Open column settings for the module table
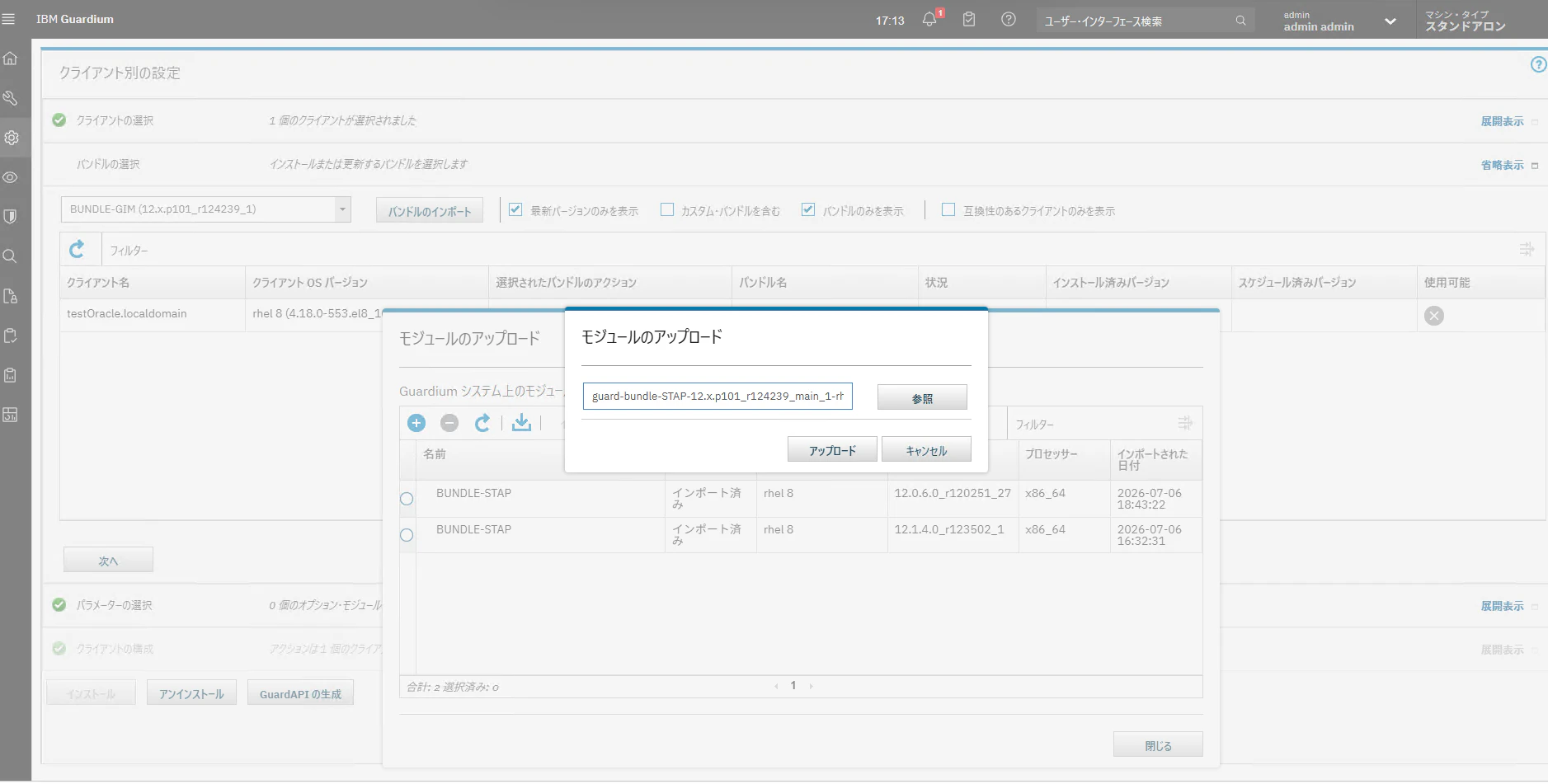This screenshot has height=784, width=1548. click(1185, 423)
